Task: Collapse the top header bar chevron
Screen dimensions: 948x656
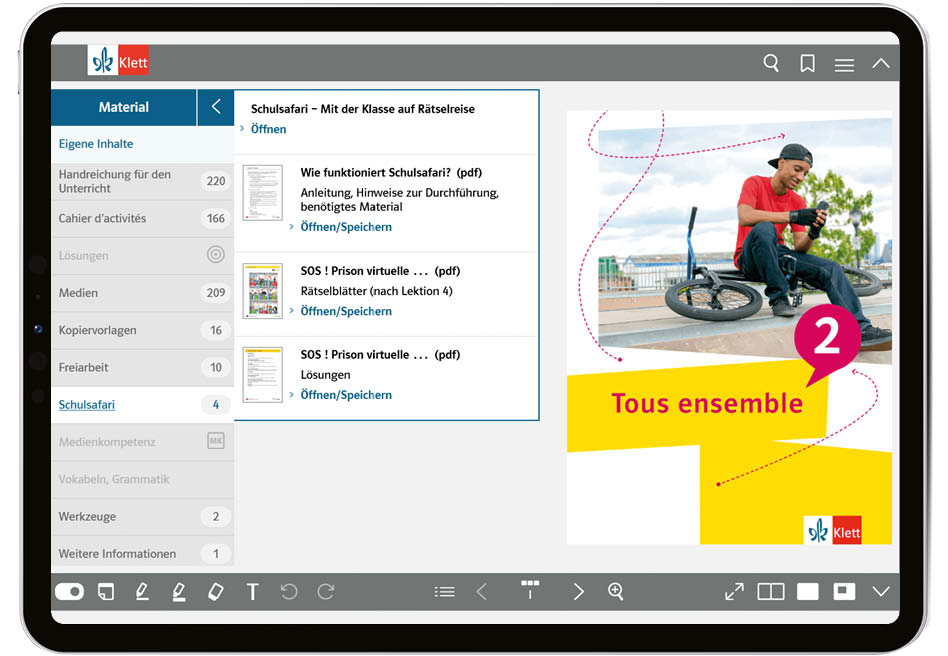Action: (x=881, y=63)
